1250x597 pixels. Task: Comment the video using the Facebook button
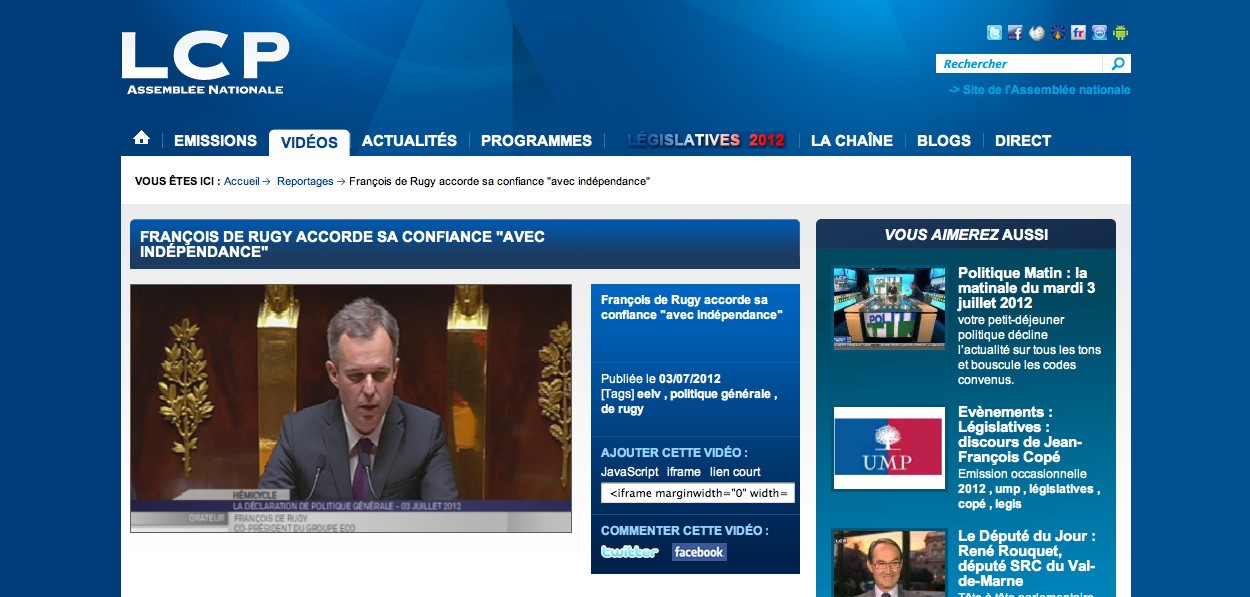[x=697, y=551]
